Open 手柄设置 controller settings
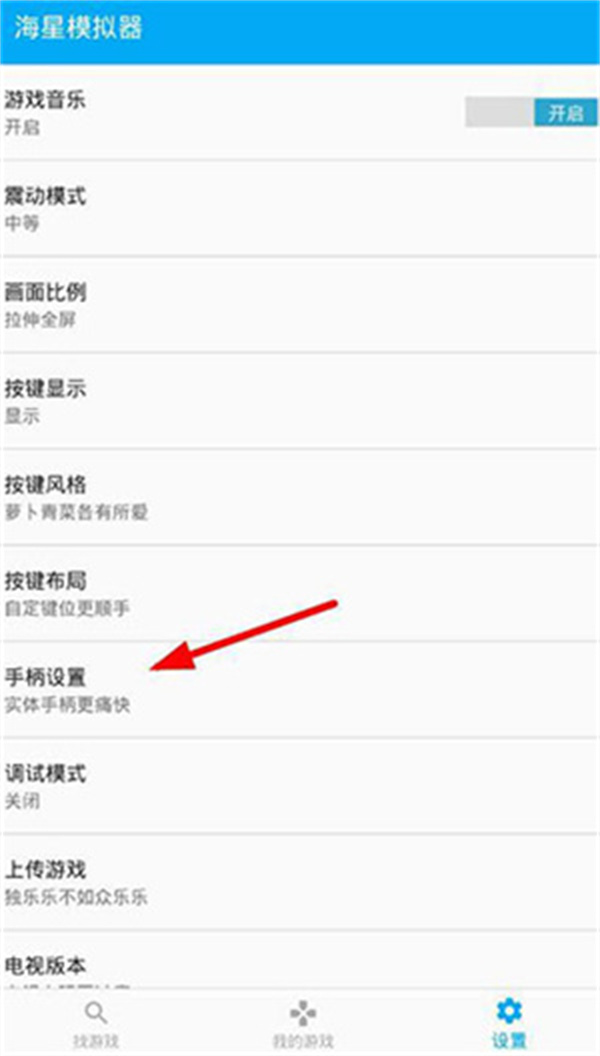Screen dimensions: 600x1056 [300, 690]
